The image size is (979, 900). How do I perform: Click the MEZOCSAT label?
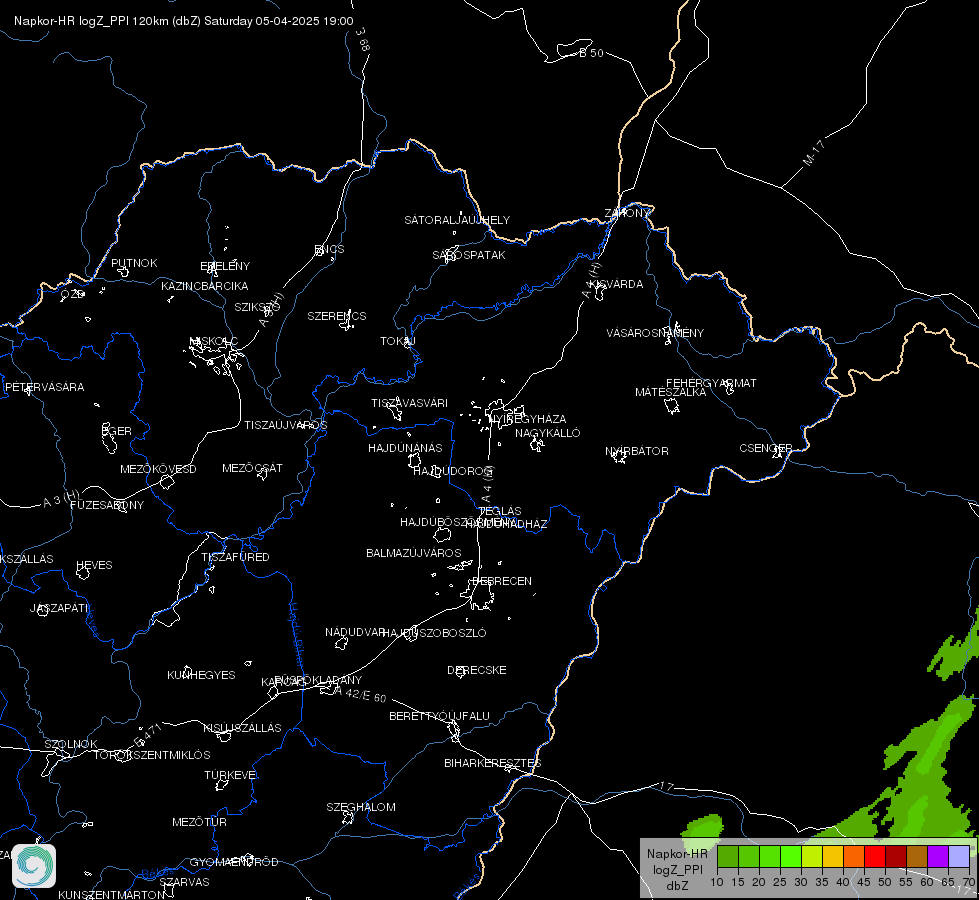click(252, 468)
